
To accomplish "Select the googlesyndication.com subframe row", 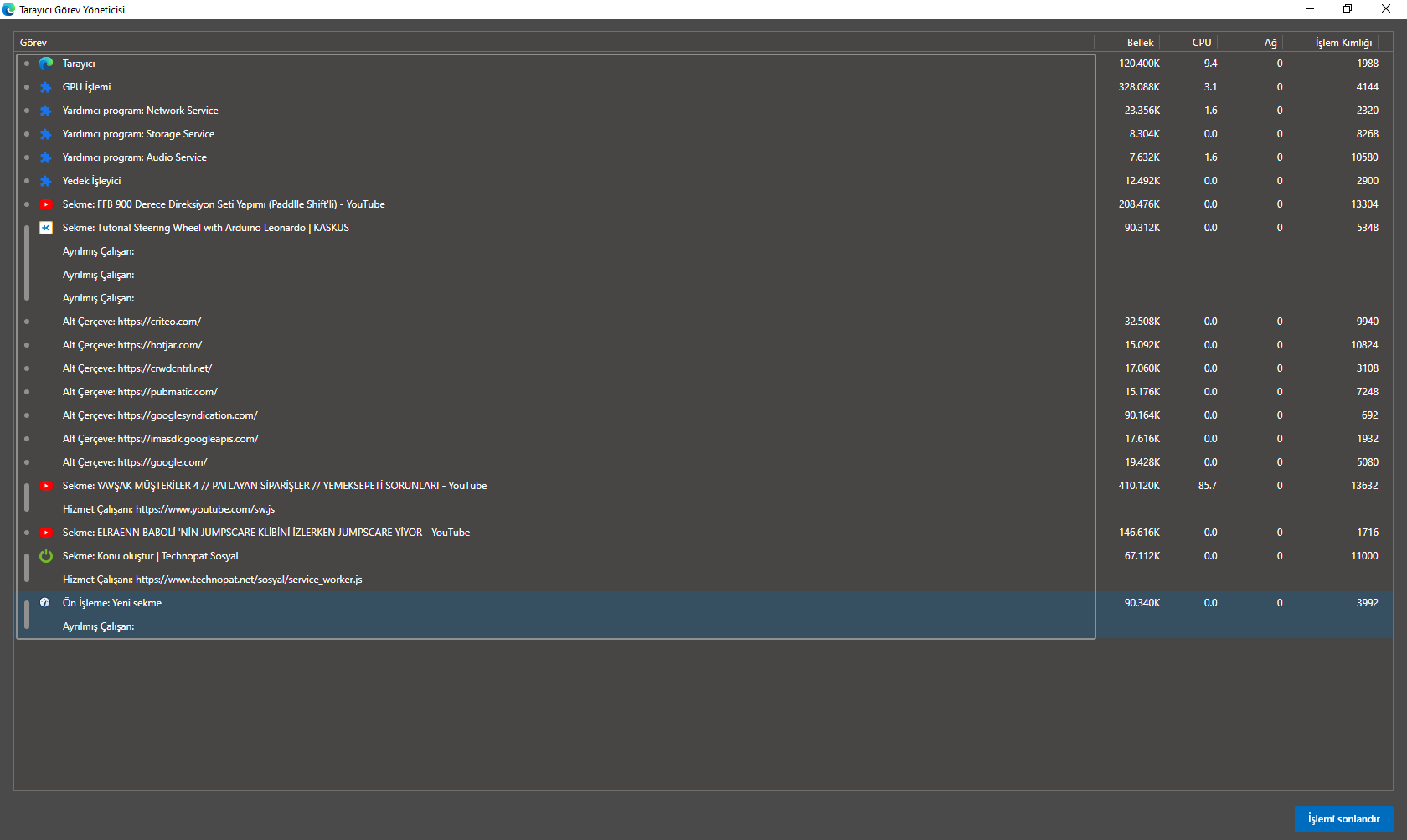I will pyautogui.click(x=703, y=415).
